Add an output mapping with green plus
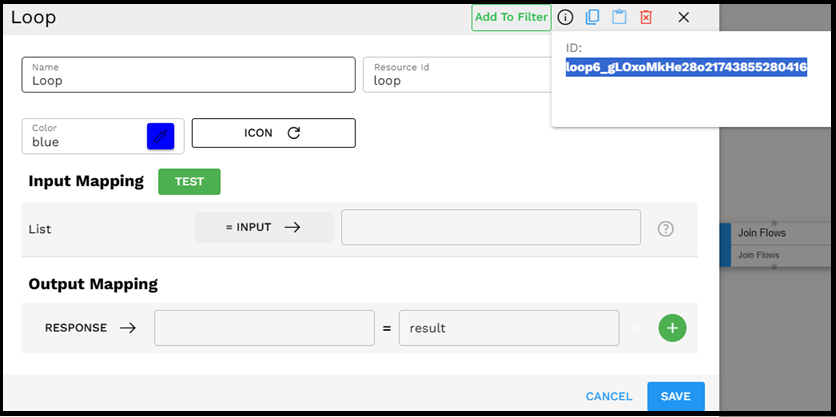The height and width of the screenshot is (417, 836). pyautogui.click(x=672, y=327)
